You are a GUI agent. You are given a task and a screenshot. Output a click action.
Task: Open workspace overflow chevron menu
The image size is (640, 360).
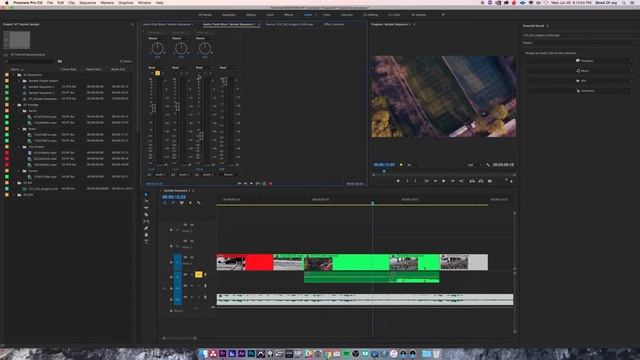pos(443,15)
